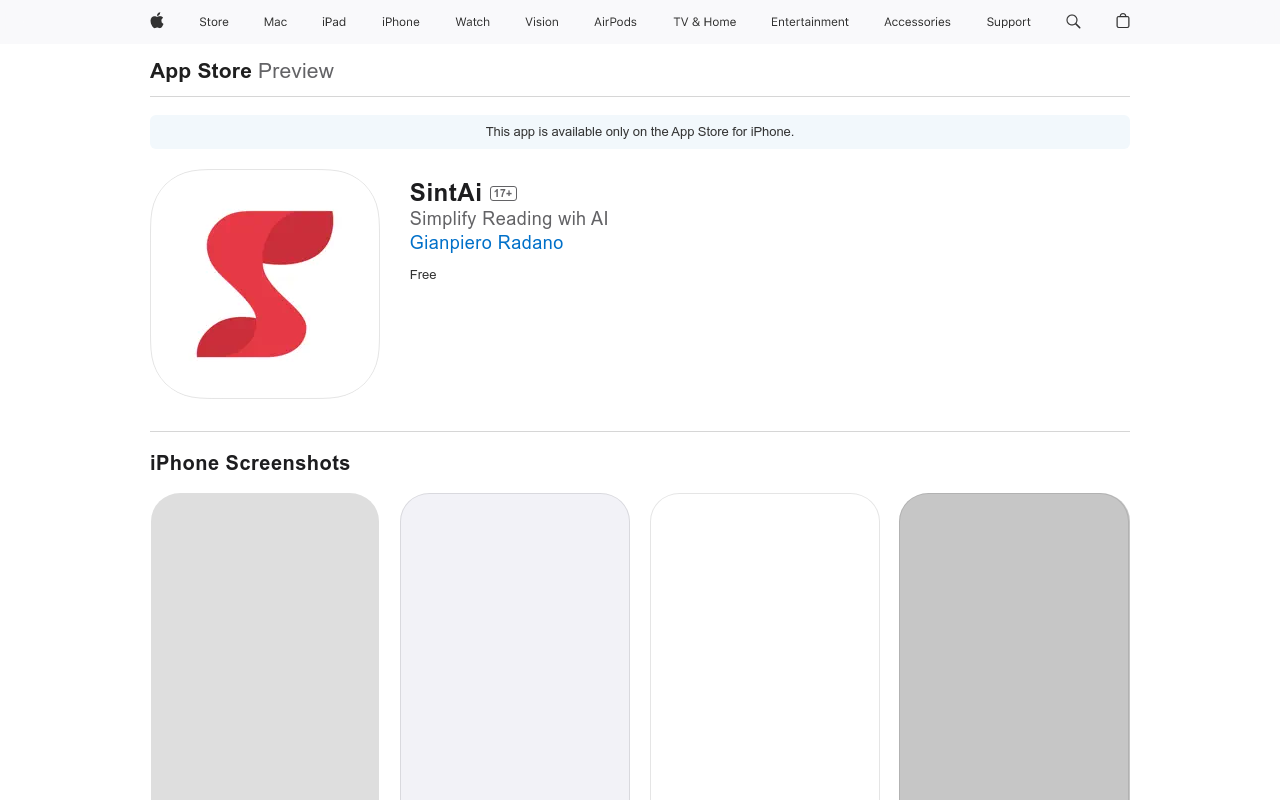Open the Mac menu item

point(275,22)
